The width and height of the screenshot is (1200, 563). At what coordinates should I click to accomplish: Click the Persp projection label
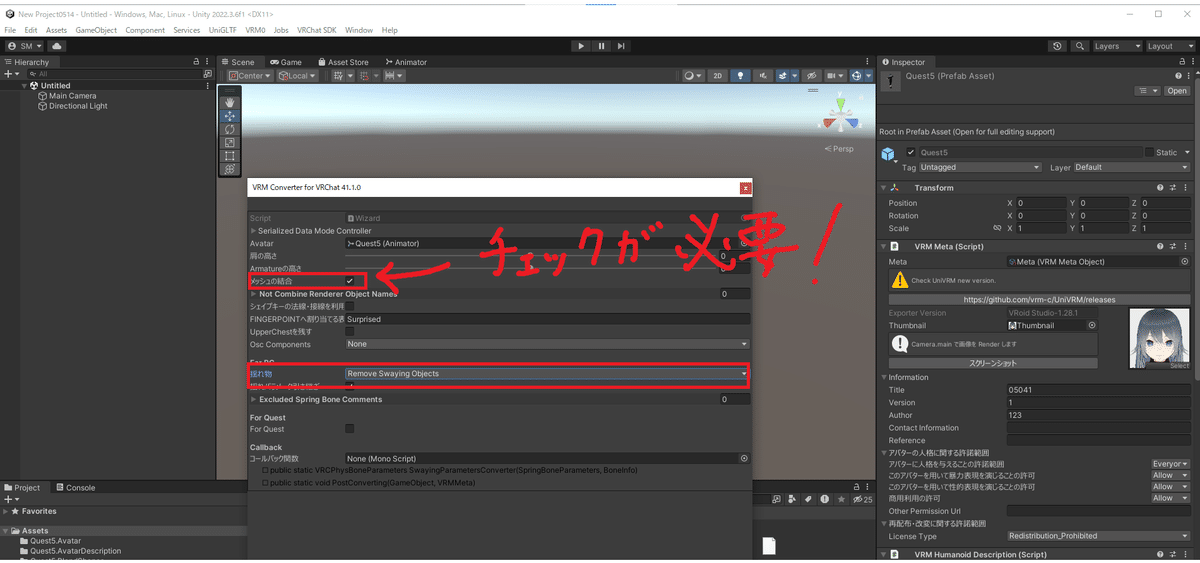(840, 149)
